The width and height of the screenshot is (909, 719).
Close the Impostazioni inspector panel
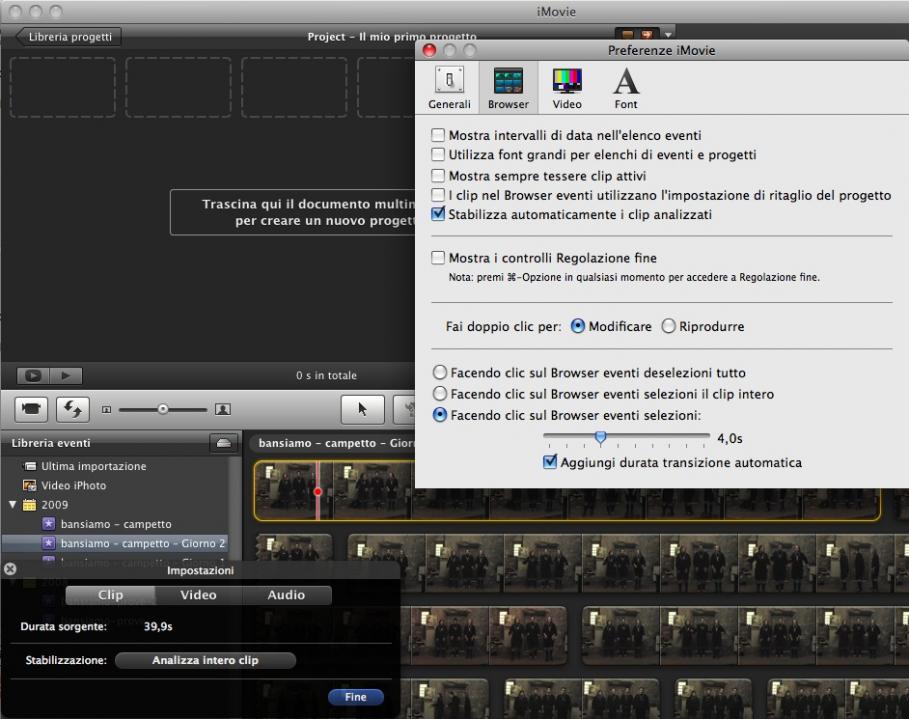[x=10, y=569]
